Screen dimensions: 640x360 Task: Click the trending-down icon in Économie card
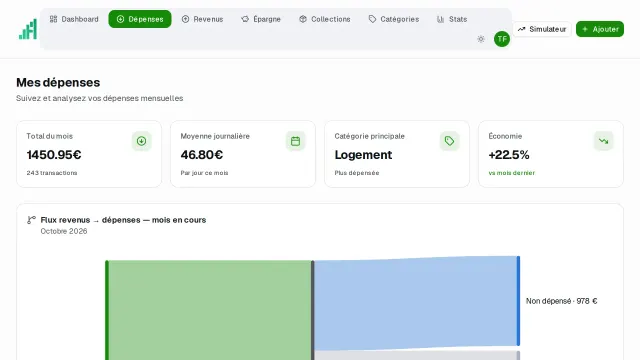pos(604,141)
